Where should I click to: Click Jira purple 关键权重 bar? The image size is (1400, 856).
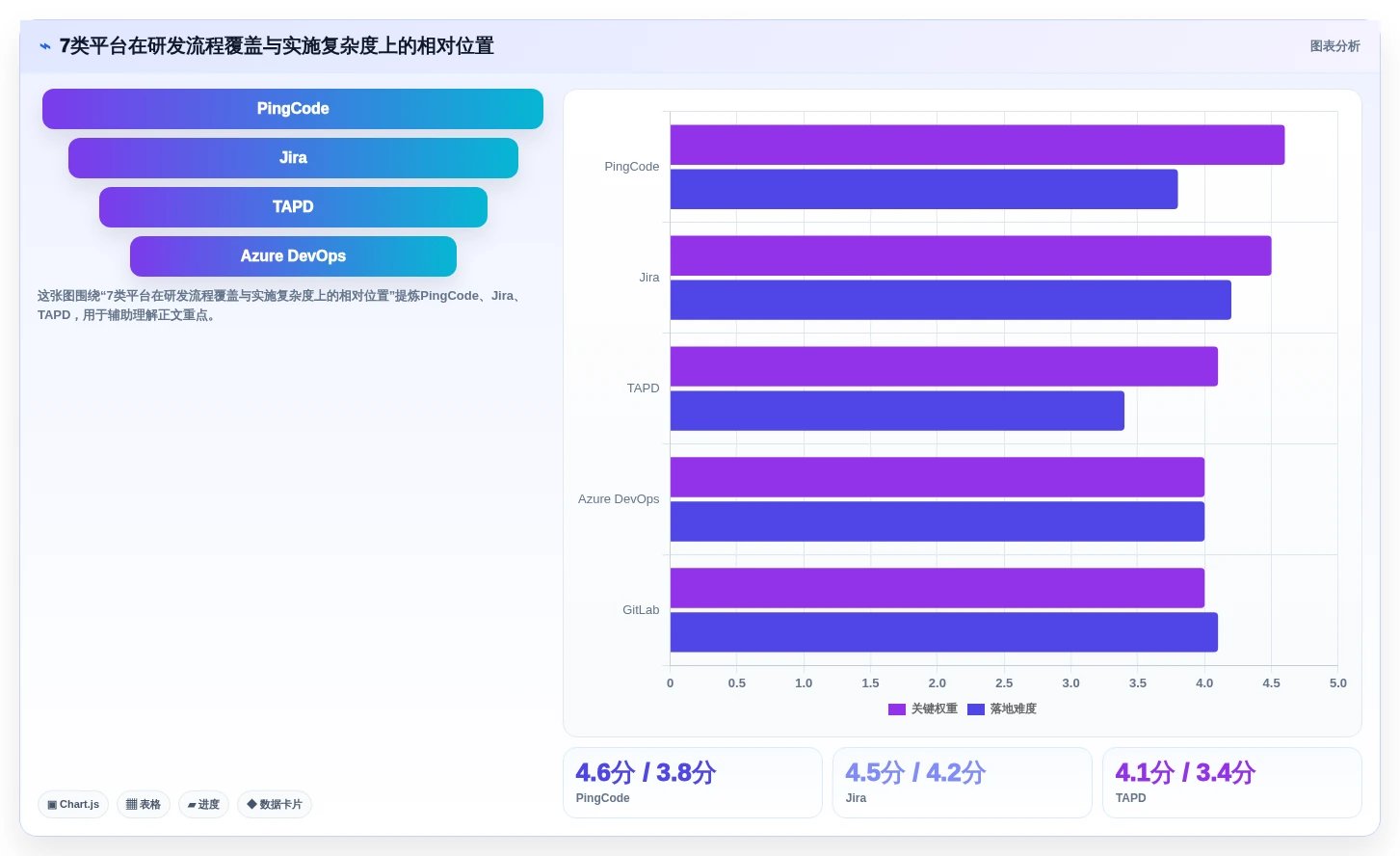click(971, 255)
